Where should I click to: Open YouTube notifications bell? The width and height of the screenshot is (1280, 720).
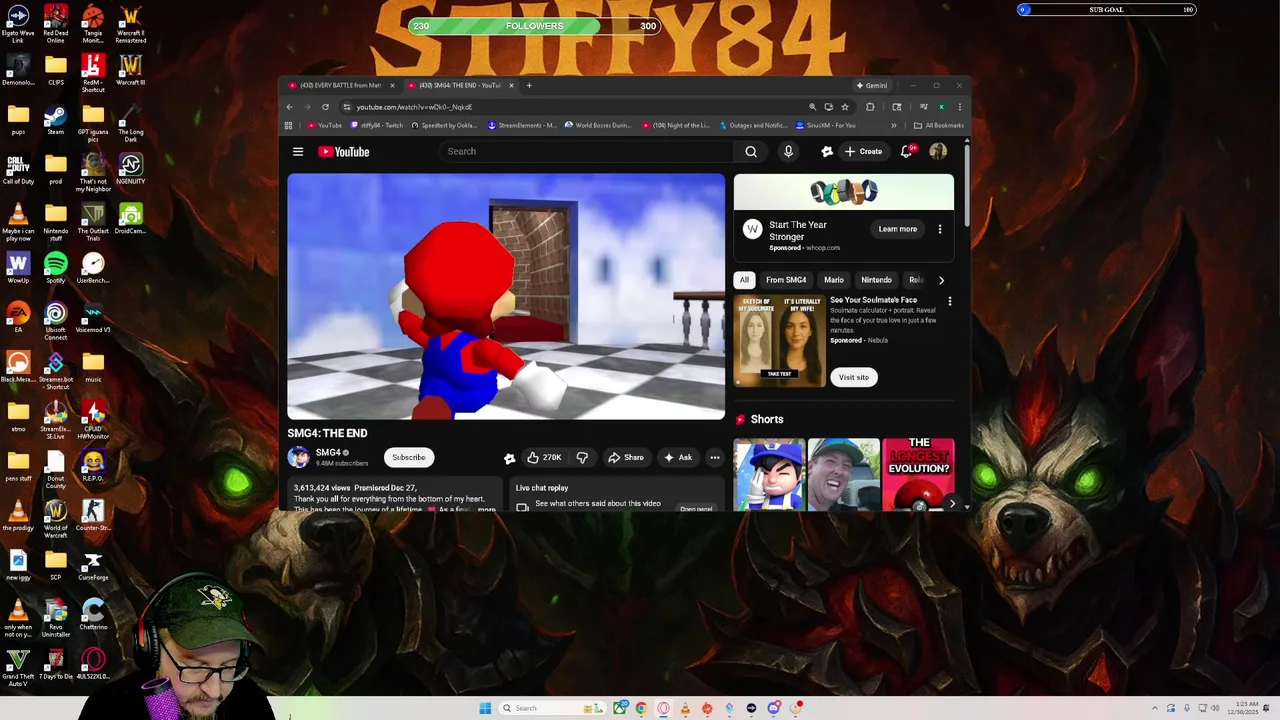tap(907, 152)
